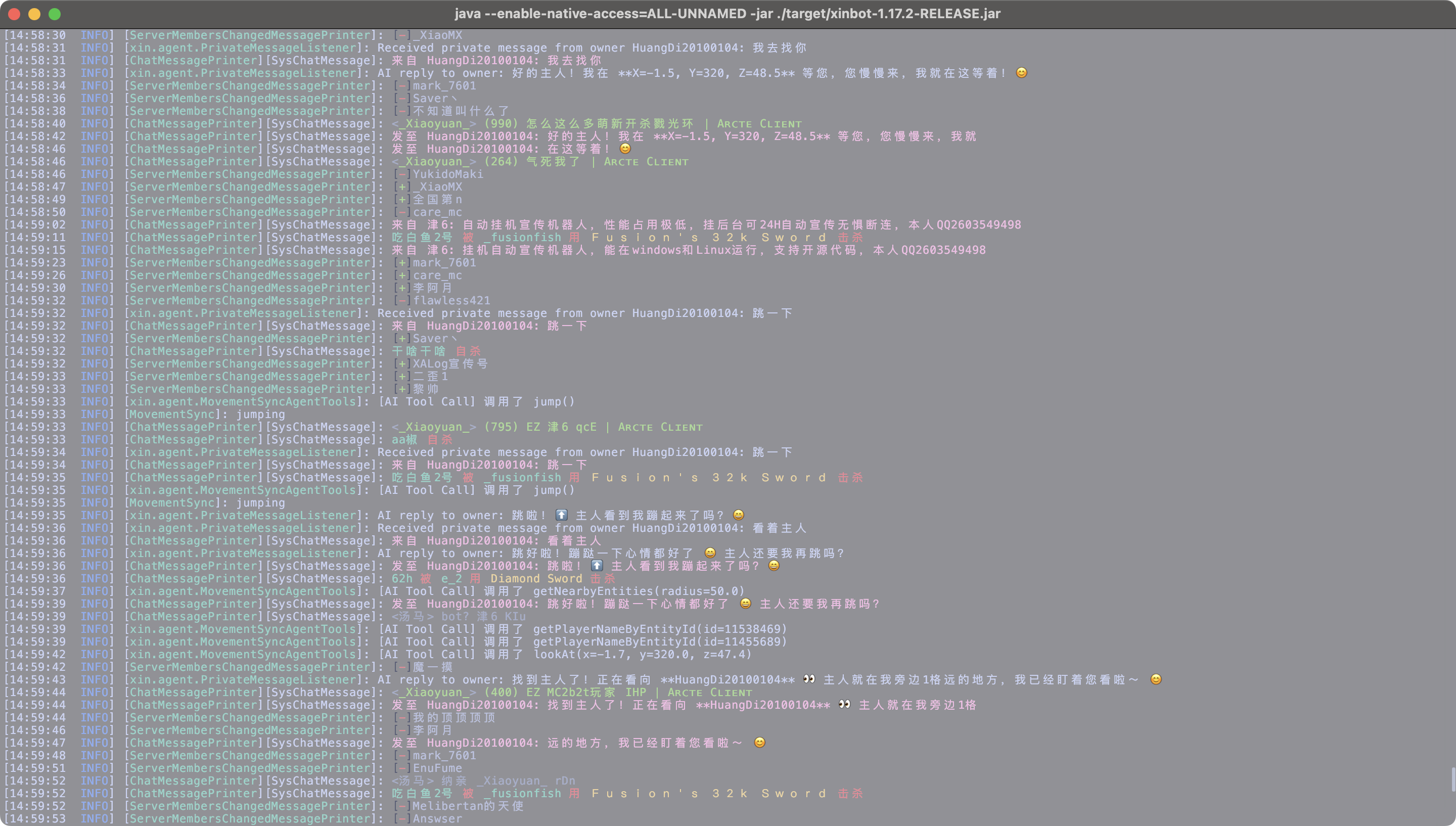The width and height of the screenshot is (1456, 826).
Task: Click coordinates X=-1.5, Y=320, Z=48.5 at 14:58:33
Action: tap(707, 73)
